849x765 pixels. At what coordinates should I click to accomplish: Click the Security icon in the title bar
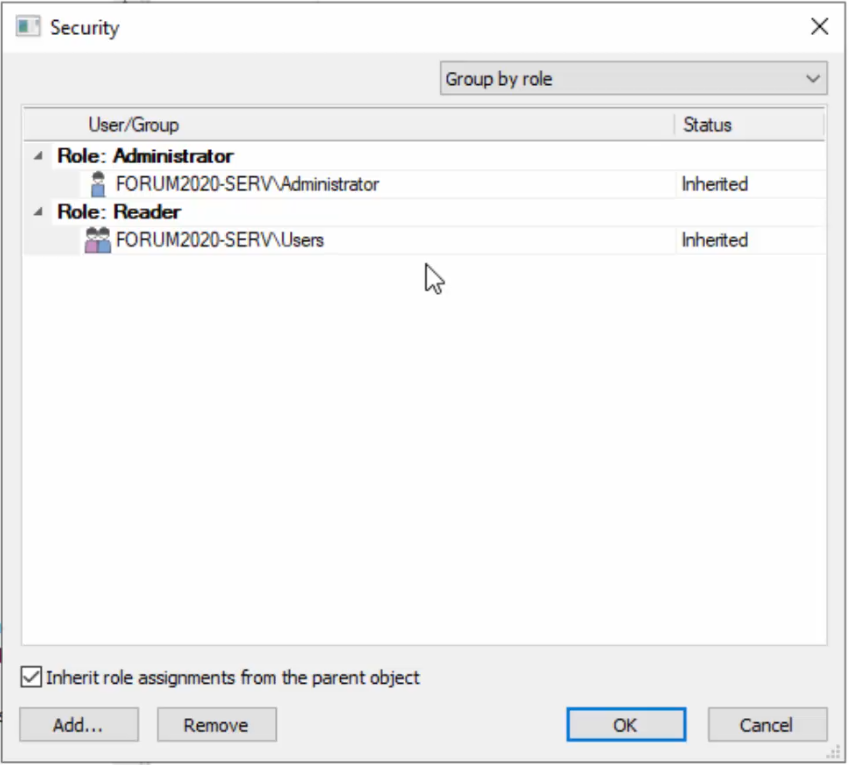click(x=28, y=27)
